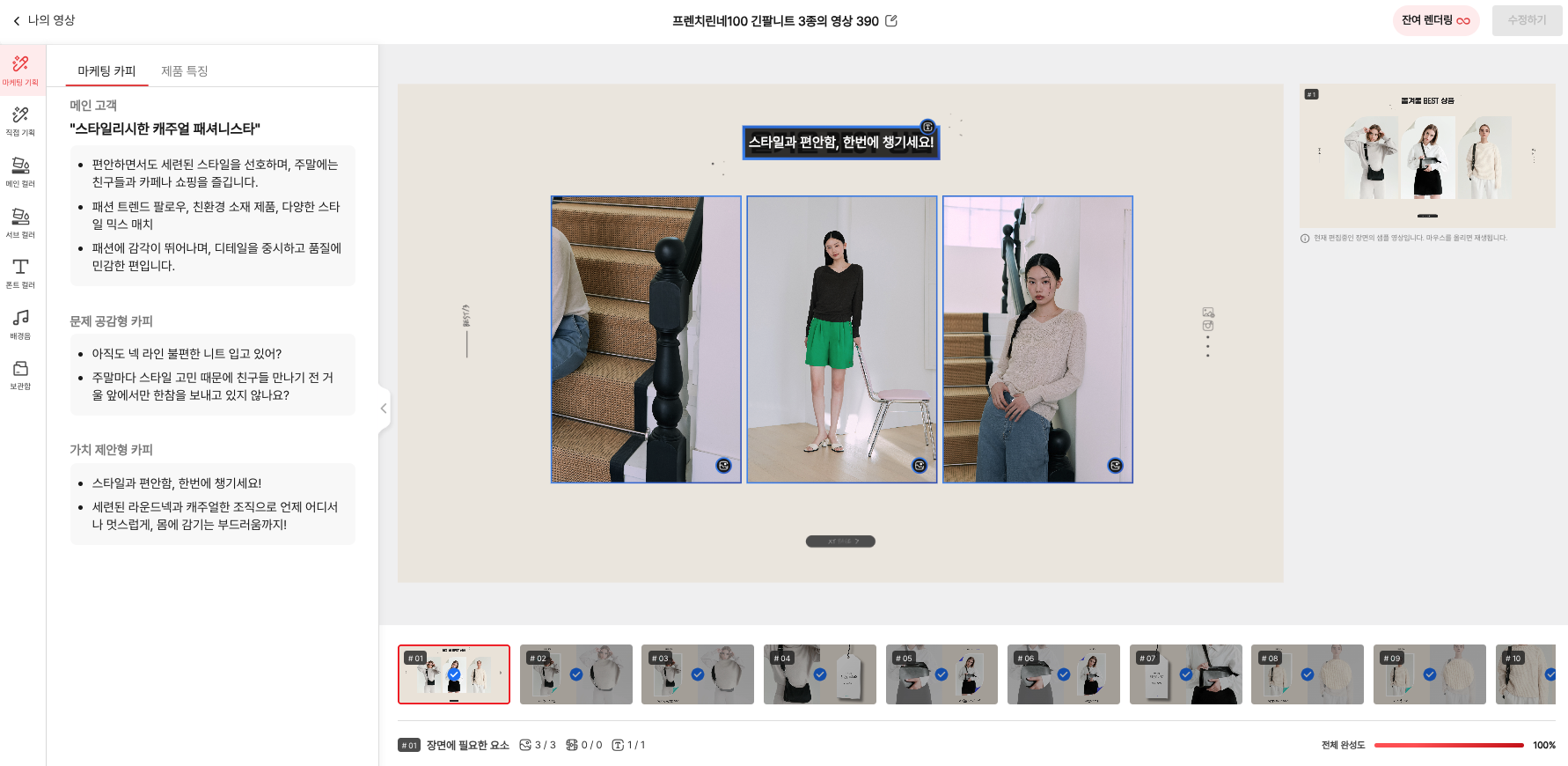Click bullet starting 패션 트렌드 팔로우

(x=216, y=216)
